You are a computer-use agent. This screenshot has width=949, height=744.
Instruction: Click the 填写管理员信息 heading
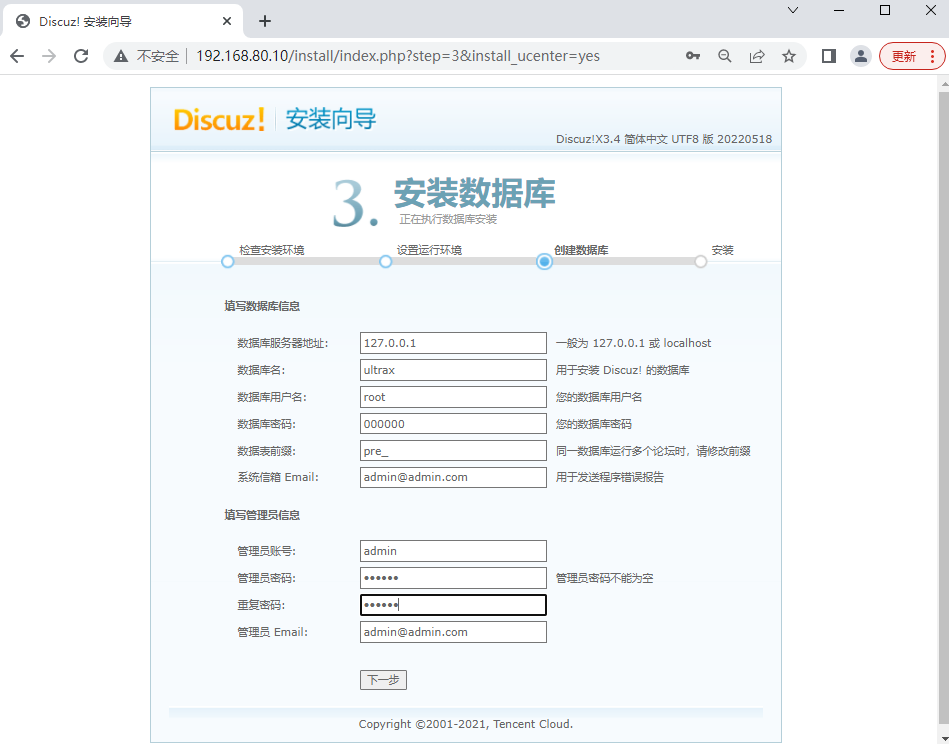pos(262,515)
